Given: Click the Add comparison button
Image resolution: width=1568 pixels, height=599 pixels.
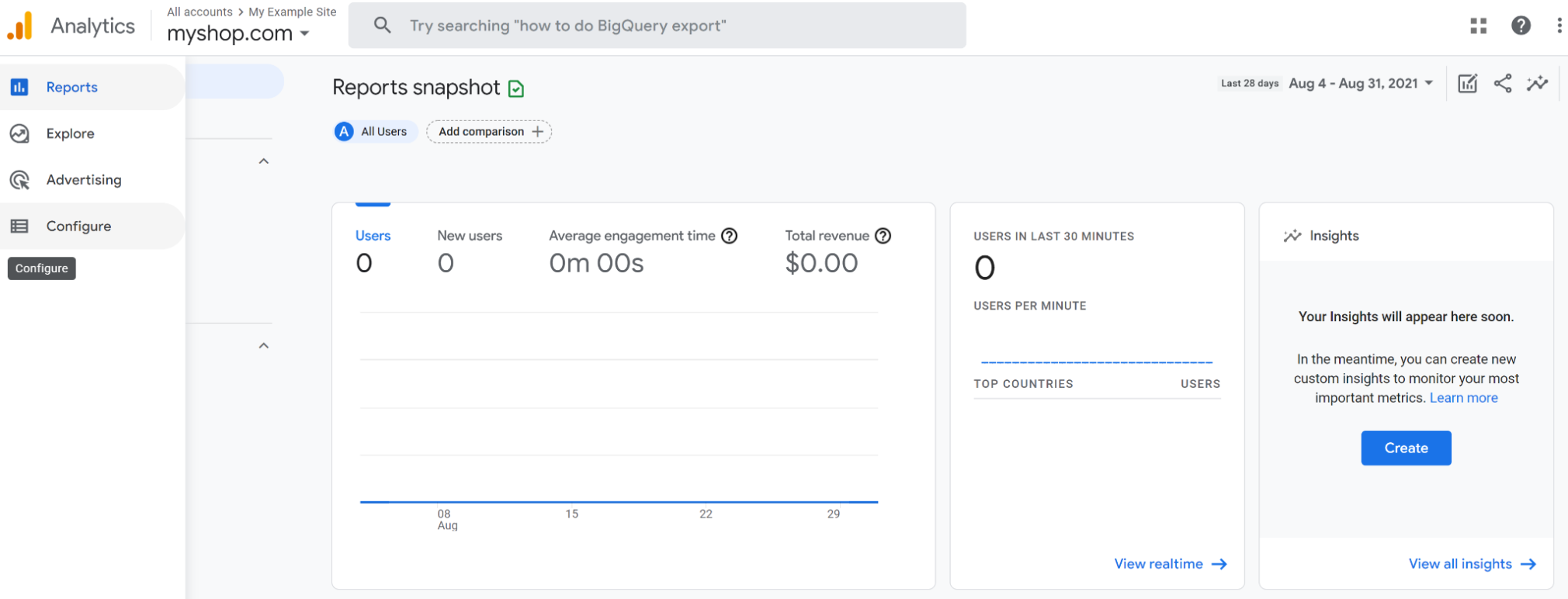Looking at the screenshot, I should [489, 132].
